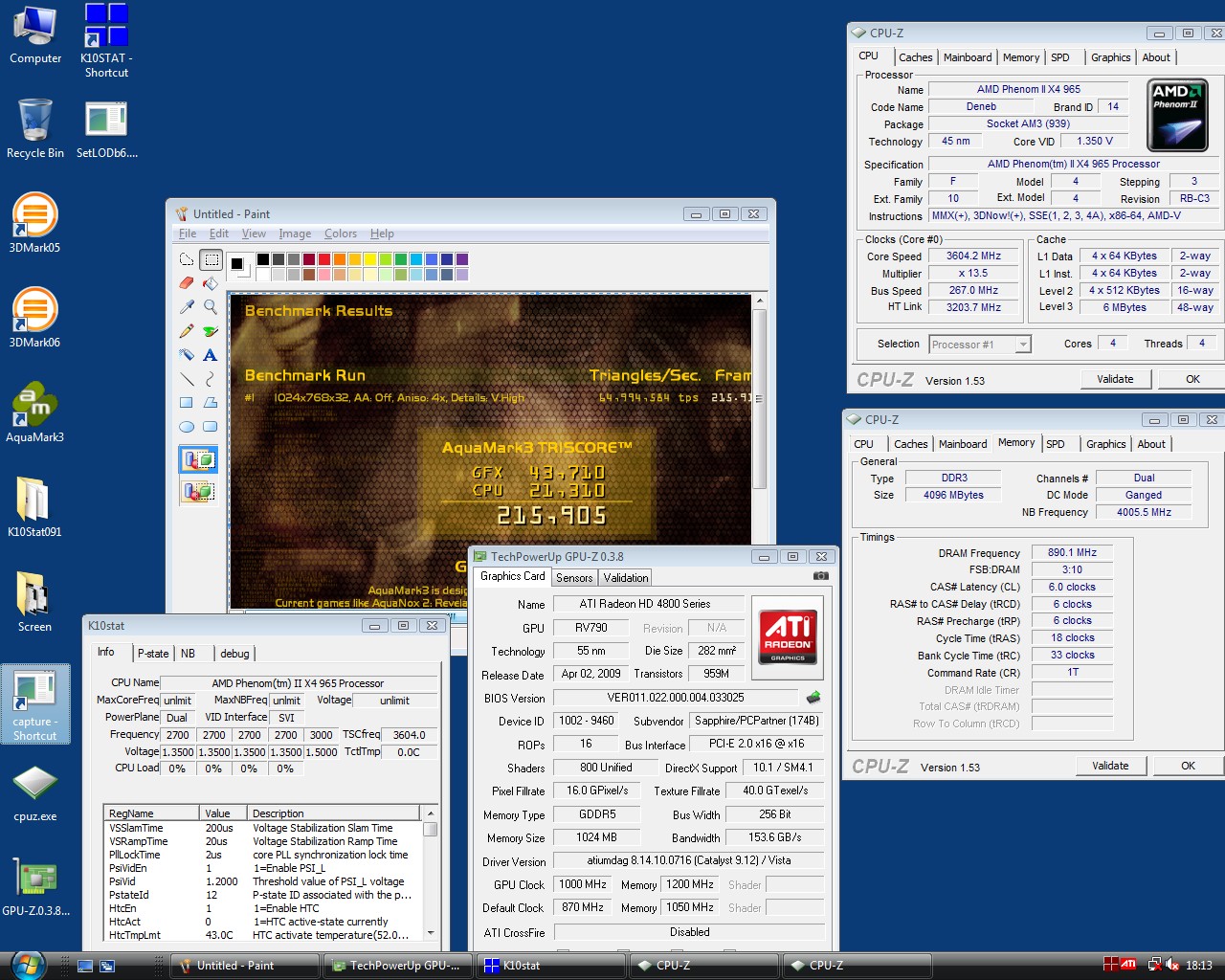1225x980 pixels.
Task: Enable Paint's transparent selection option (lower box)
Action: click(198, 491)
